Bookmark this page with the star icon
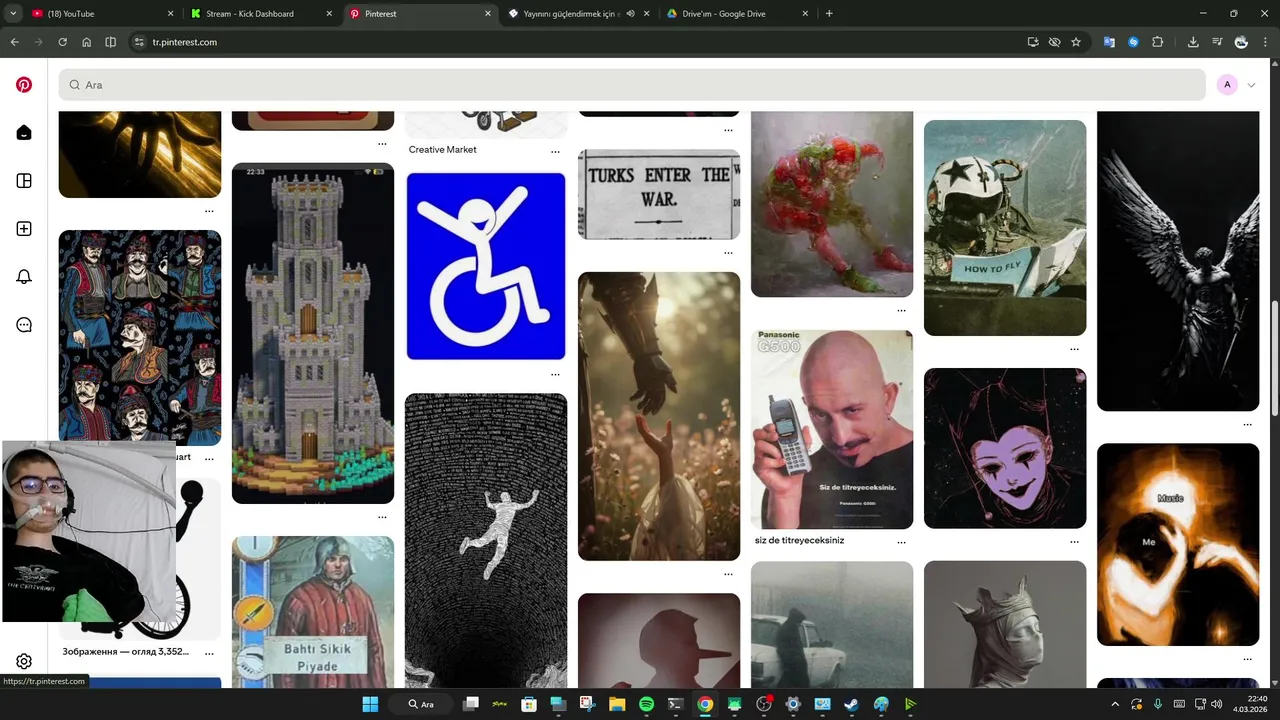 [x=1076, y=42]
